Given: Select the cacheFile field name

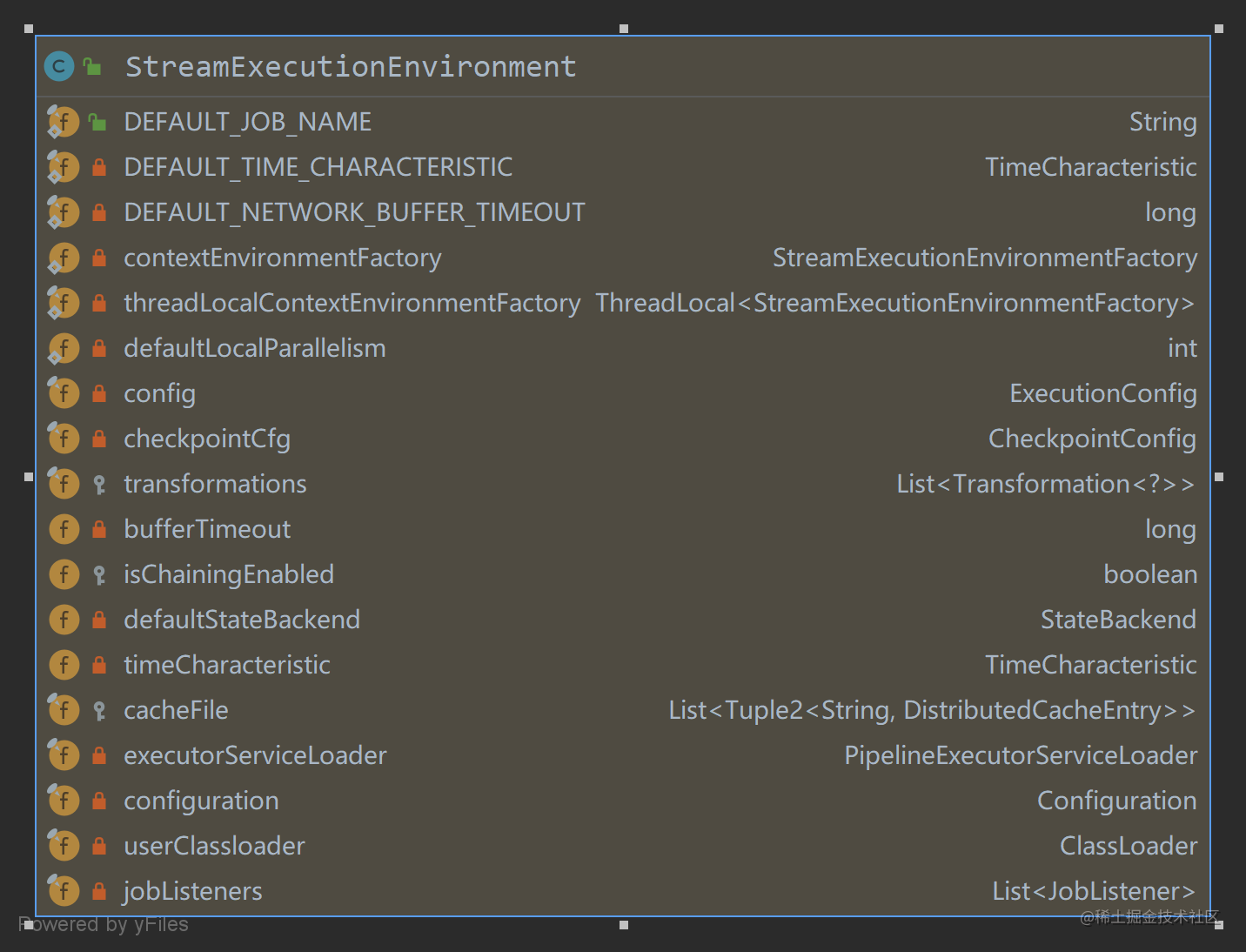Looking at the screenshot, I should (x=176, y=710).
